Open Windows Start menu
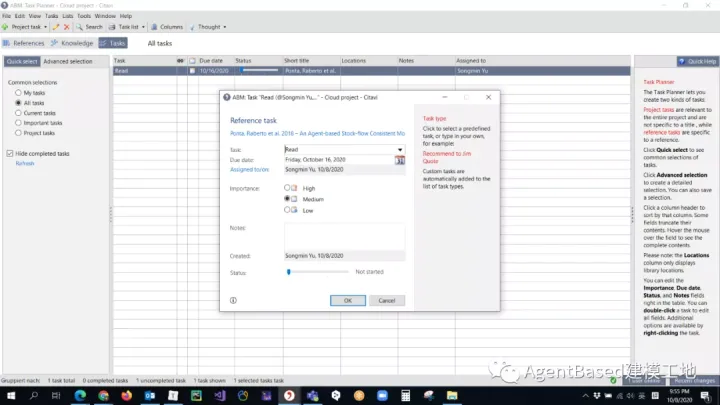The width and height of the screenshot is (720, 405). (x=11, y=395)
